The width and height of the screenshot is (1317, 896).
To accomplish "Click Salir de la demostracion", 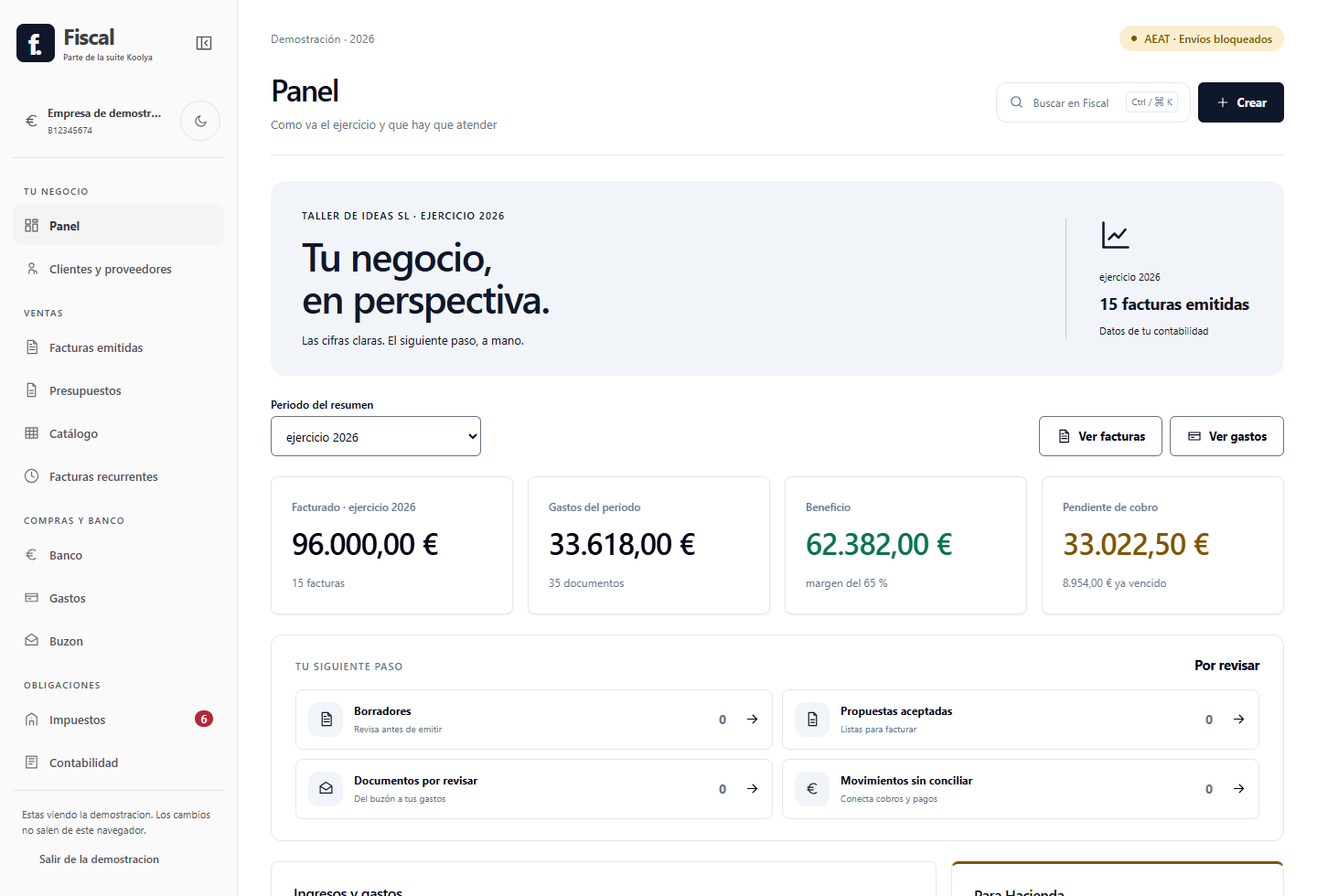I will click(x=99, y=859).
